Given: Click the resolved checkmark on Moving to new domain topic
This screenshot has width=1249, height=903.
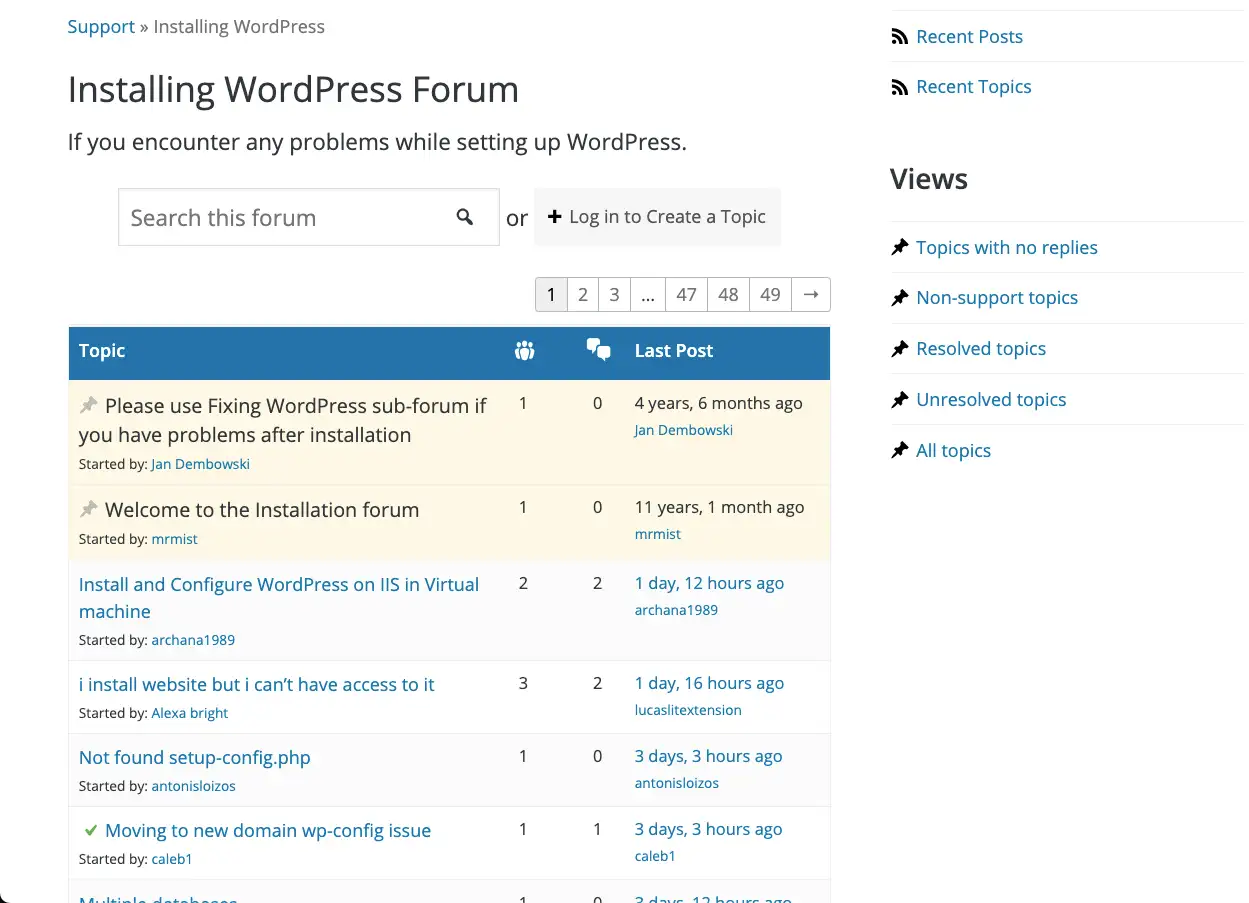Looking at the screenshot, I should click(x=90, y=830).
